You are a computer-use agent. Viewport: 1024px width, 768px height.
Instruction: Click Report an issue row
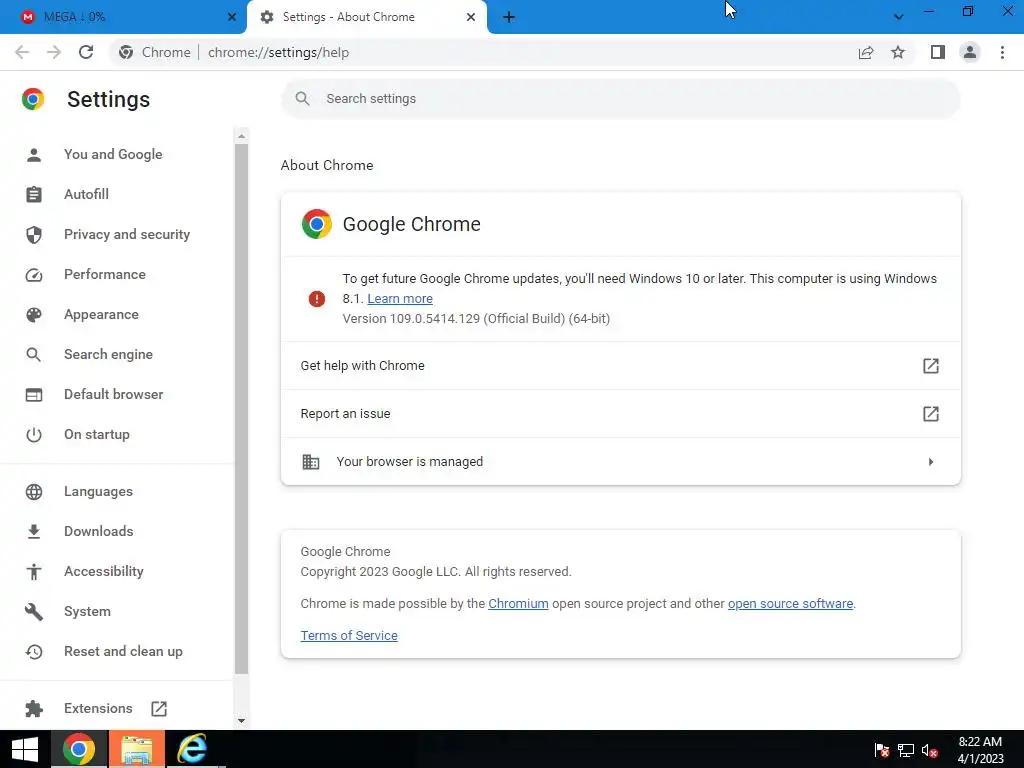pyautogui.click(x=620, y=413)
